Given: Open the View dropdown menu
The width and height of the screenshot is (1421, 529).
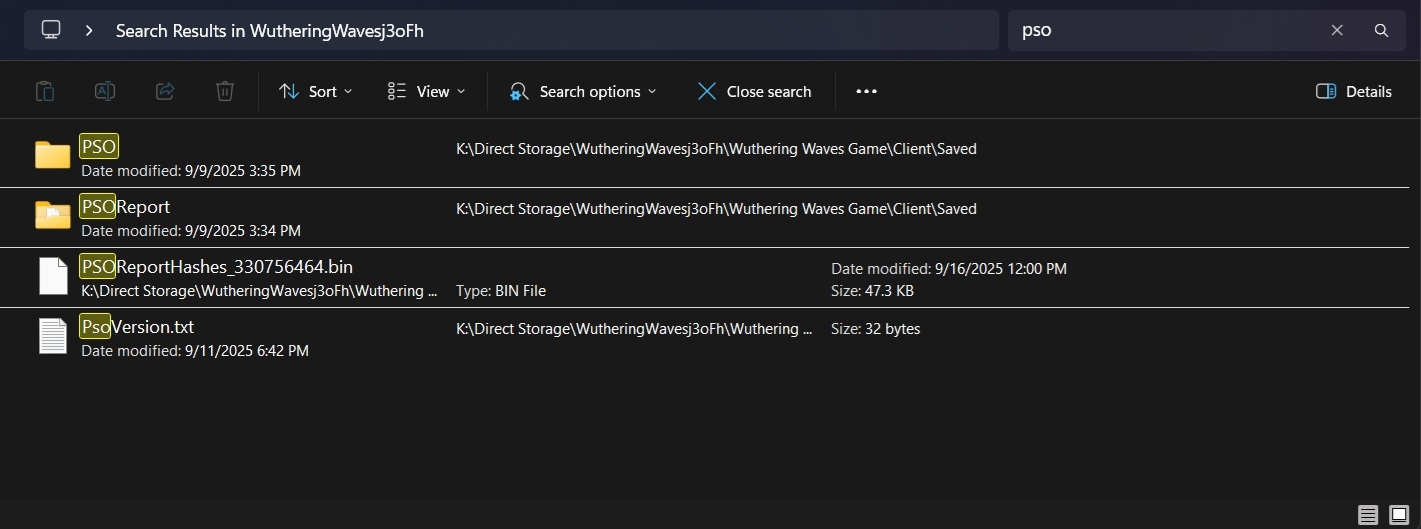Looking at the screenshot, I should (x=427, y=91).
